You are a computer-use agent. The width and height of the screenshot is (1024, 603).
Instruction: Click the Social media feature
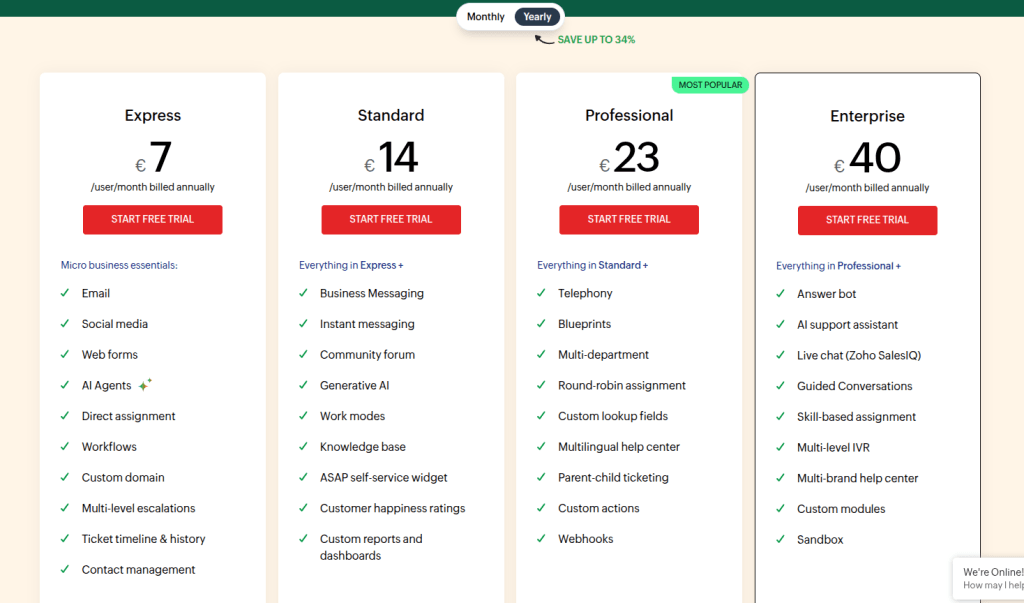(x=114, y=324)
